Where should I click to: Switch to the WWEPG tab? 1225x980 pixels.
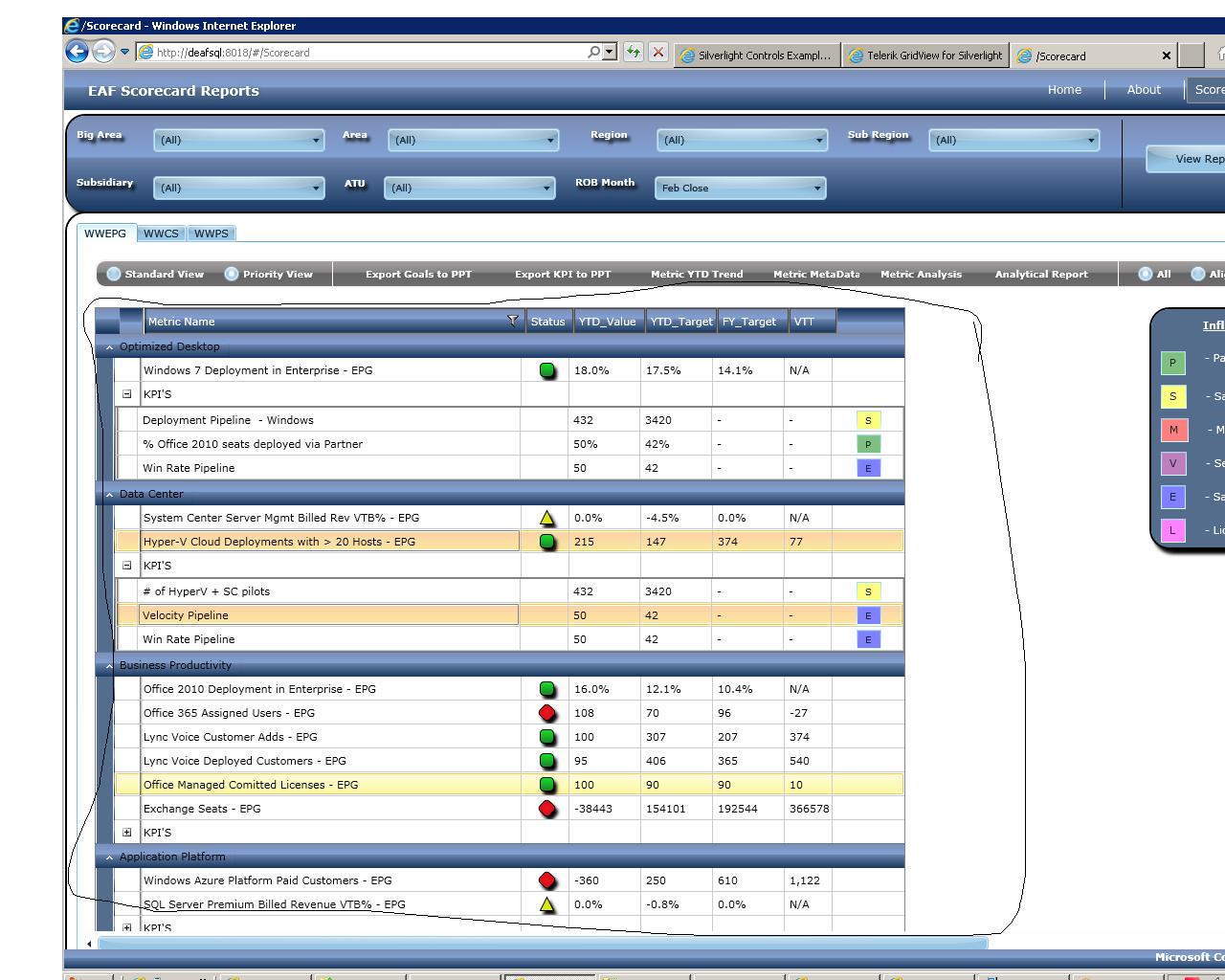105,234
